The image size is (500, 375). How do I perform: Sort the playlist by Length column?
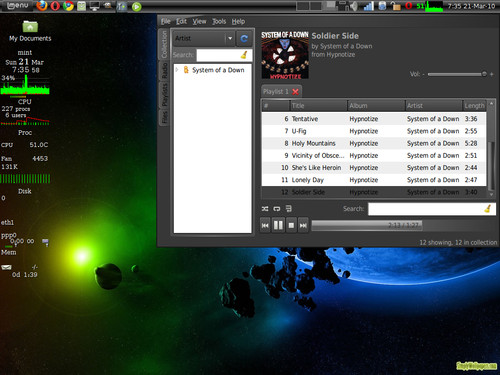(x=474, y=106)
